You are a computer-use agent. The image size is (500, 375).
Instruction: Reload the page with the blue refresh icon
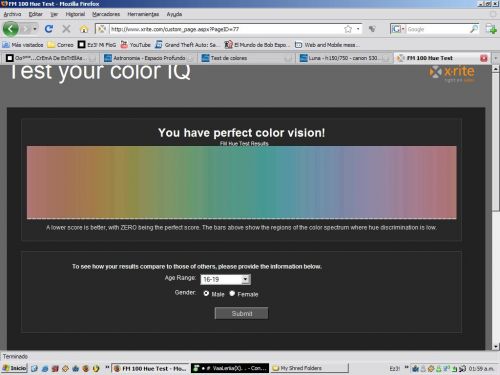tap(49, 29)
